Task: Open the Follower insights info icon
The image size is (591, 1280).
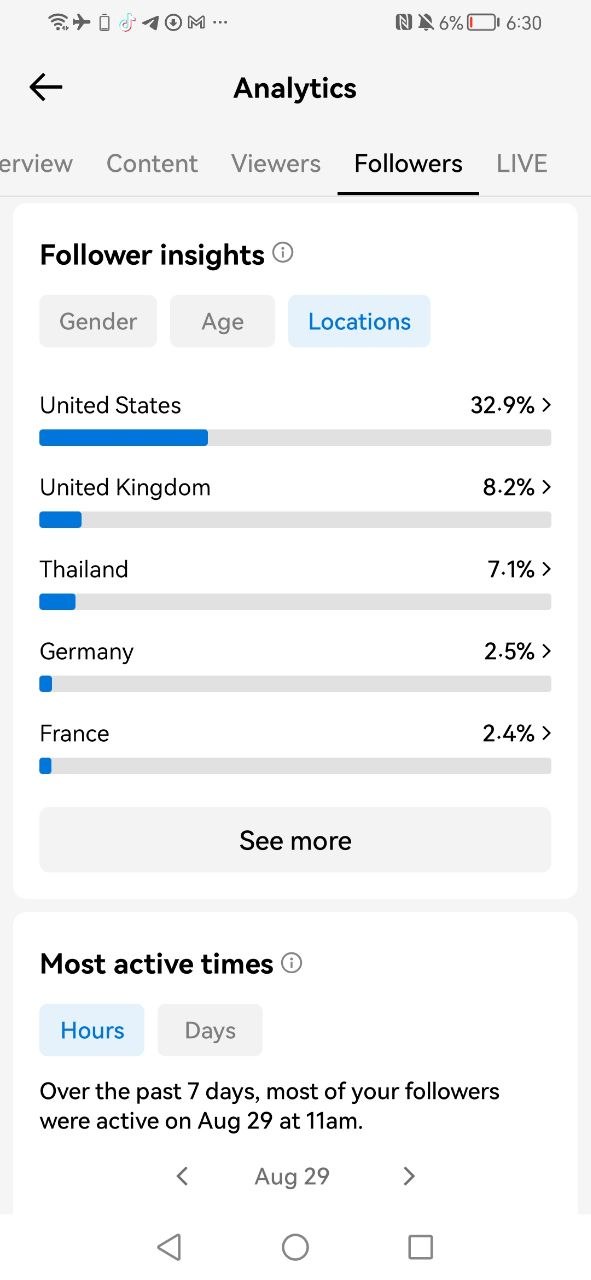Action: pyautogui.click(x=283, y=253)
